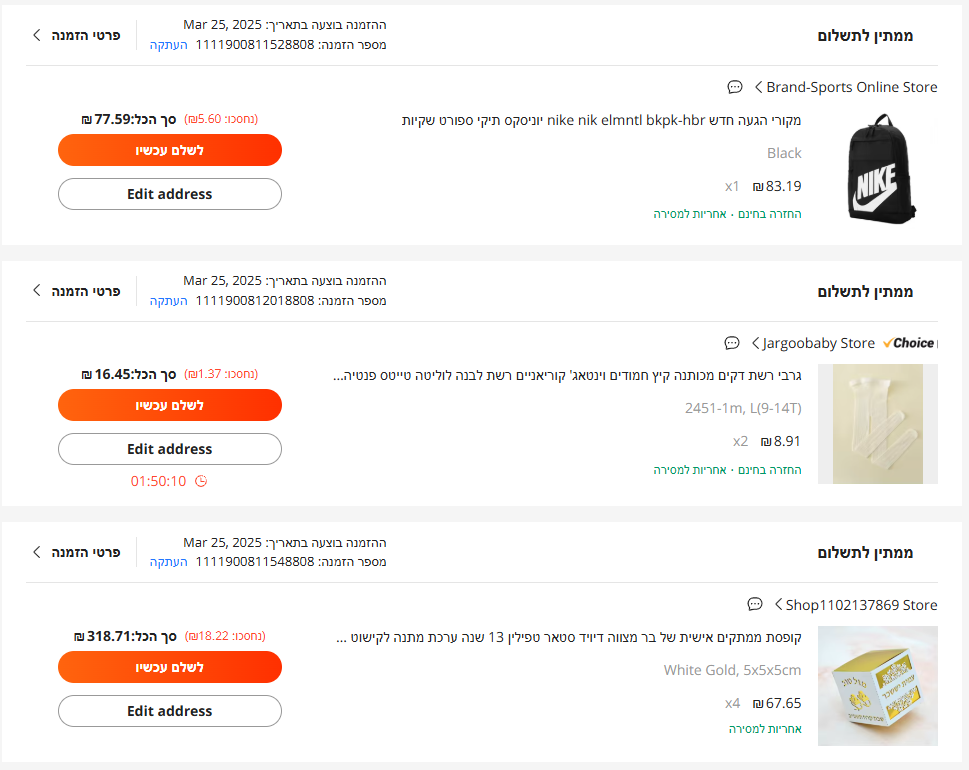Image resolution: width=969 pixels, height=770 pixels.
Task: Copy order number 111190811548808
Action: click(168, 562)
